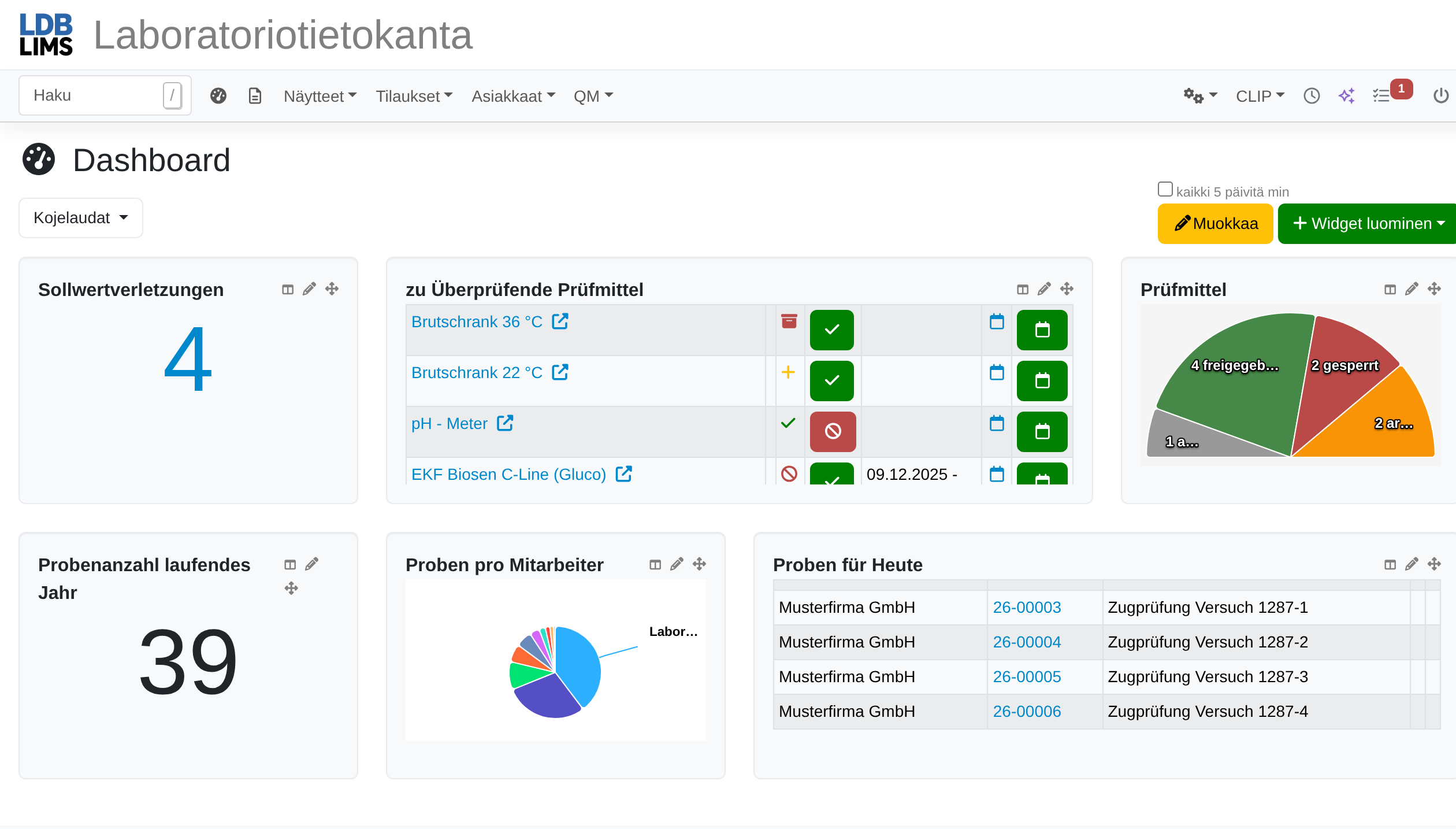
Task: Open the CLIP dropdown menu
Action: coord(1260,96)
